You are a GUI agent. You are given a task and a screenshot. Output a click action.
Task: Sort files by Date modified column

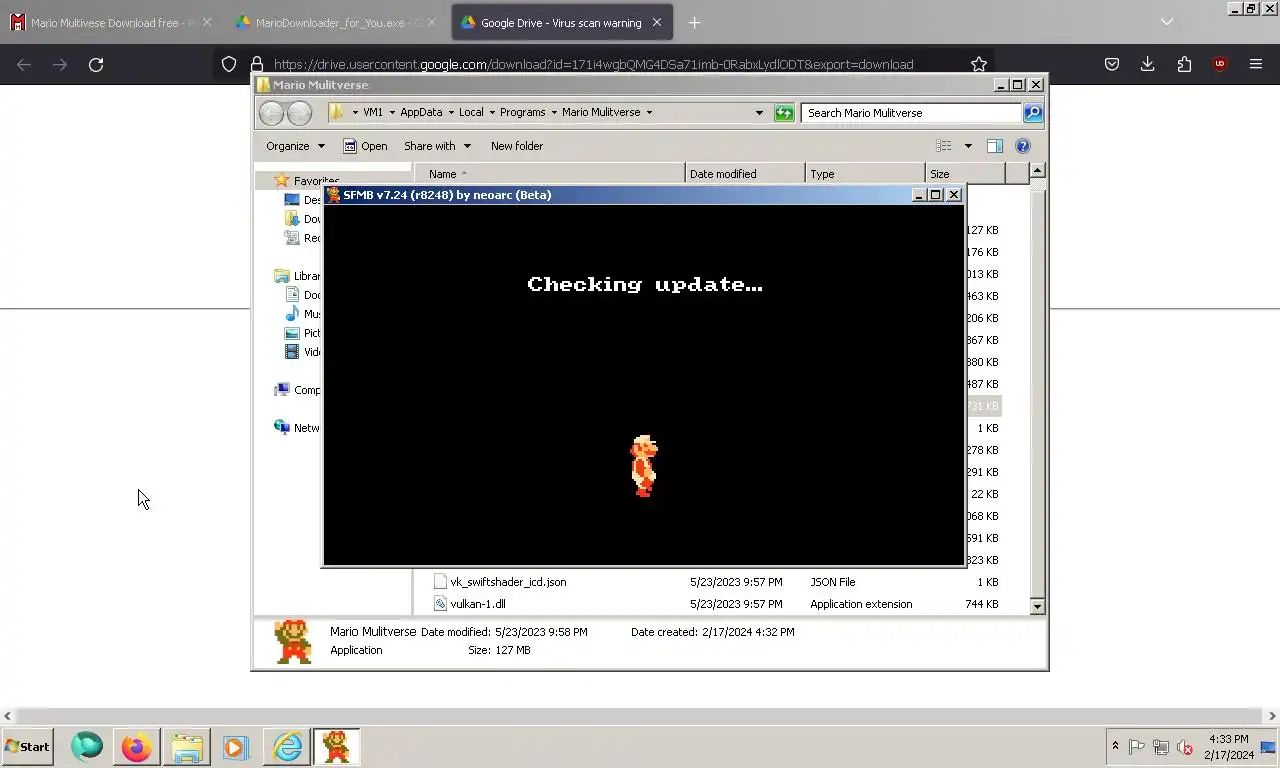tap(745, 174)
